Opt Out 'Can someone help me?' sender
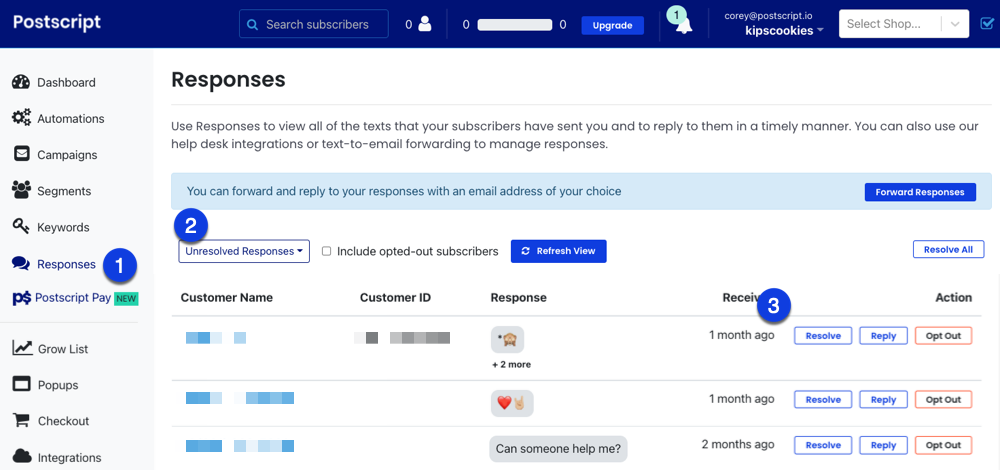The height and width of the screenshot is (470, 1000). coord(943,445)
